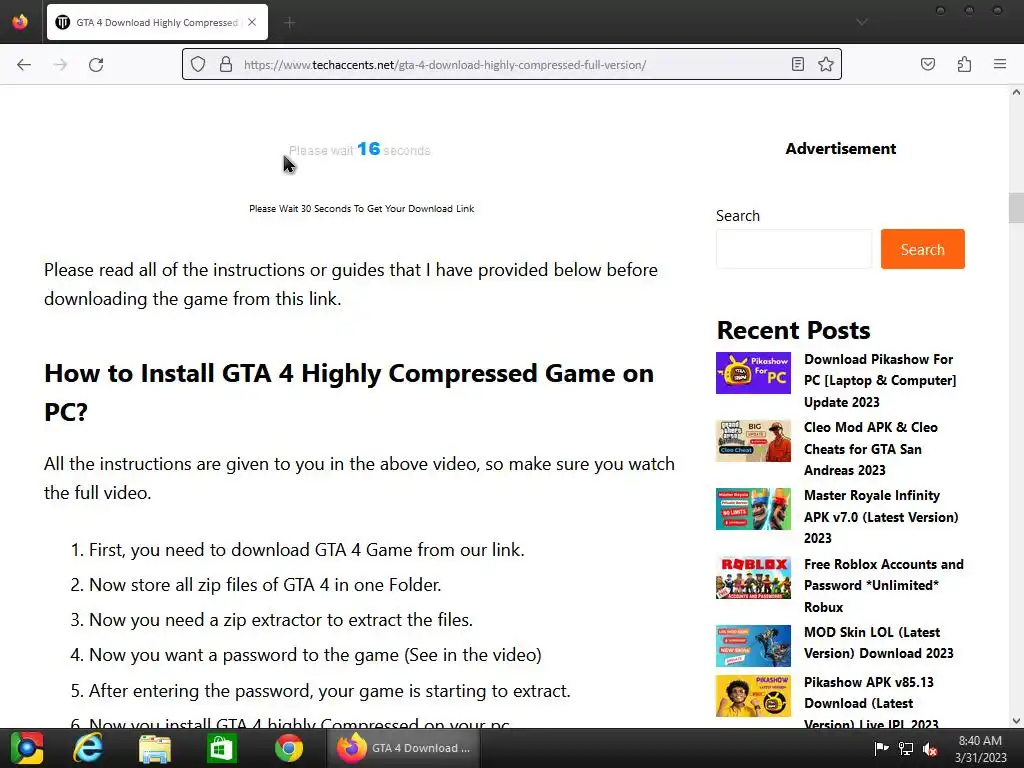
Task: Open Free Roblox Accounts and Password link
Action: coord(884,585)
